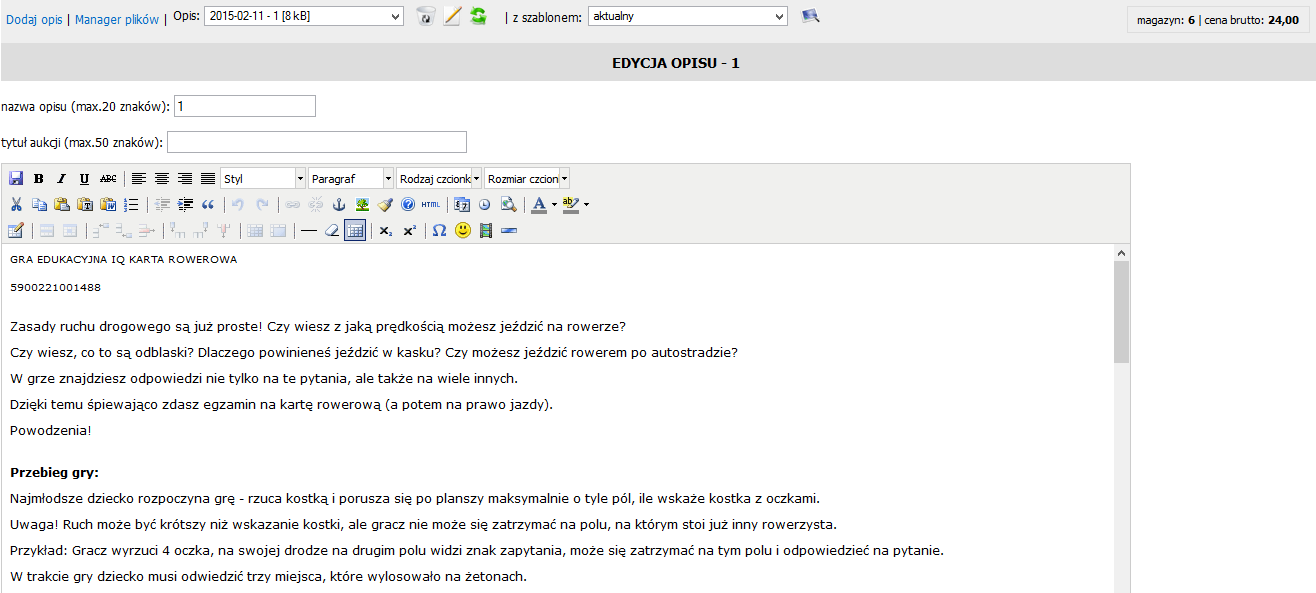Click the green refresh arrows icon

point(478,16)
